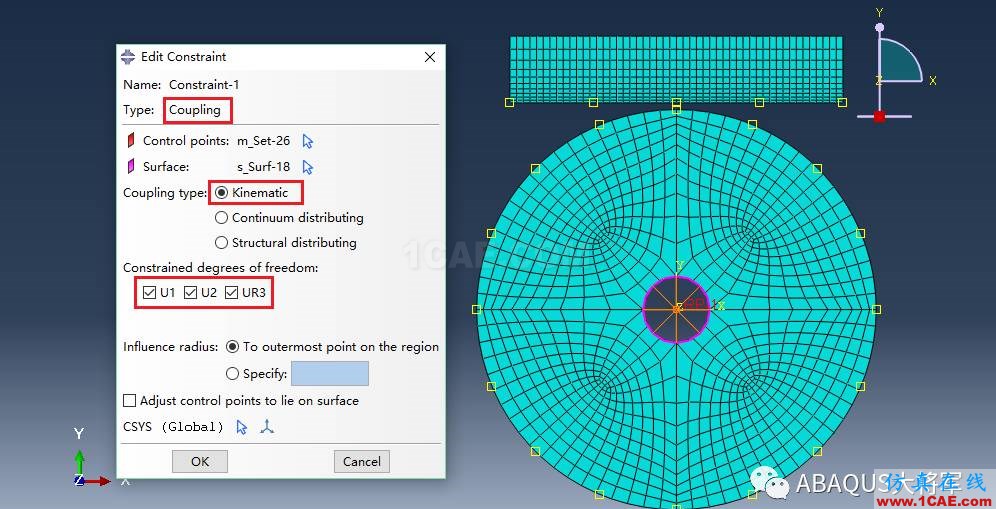The image size is (996, 509).
Task: Click the CSYS (Global) label
Action: (173, 427)
